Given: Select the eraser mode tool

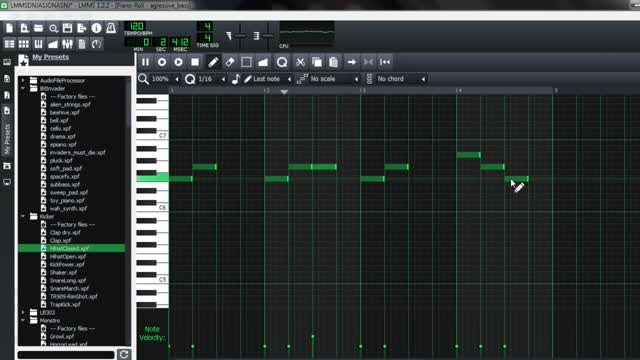Looking at the screenshot, I should (x=230, y=62).
